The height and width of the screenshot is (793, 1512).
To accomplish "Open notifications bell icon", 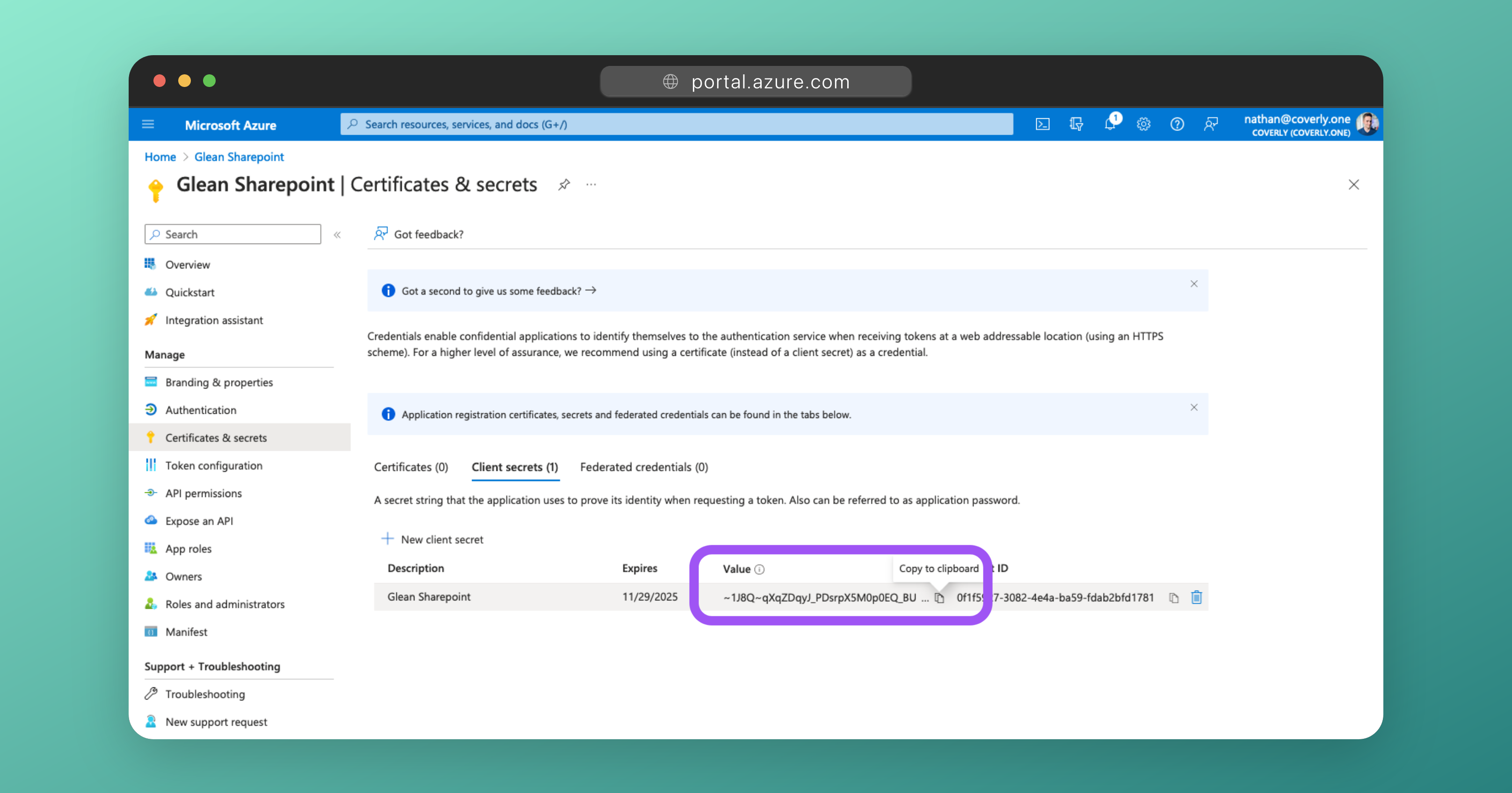I will [1110, 124].
